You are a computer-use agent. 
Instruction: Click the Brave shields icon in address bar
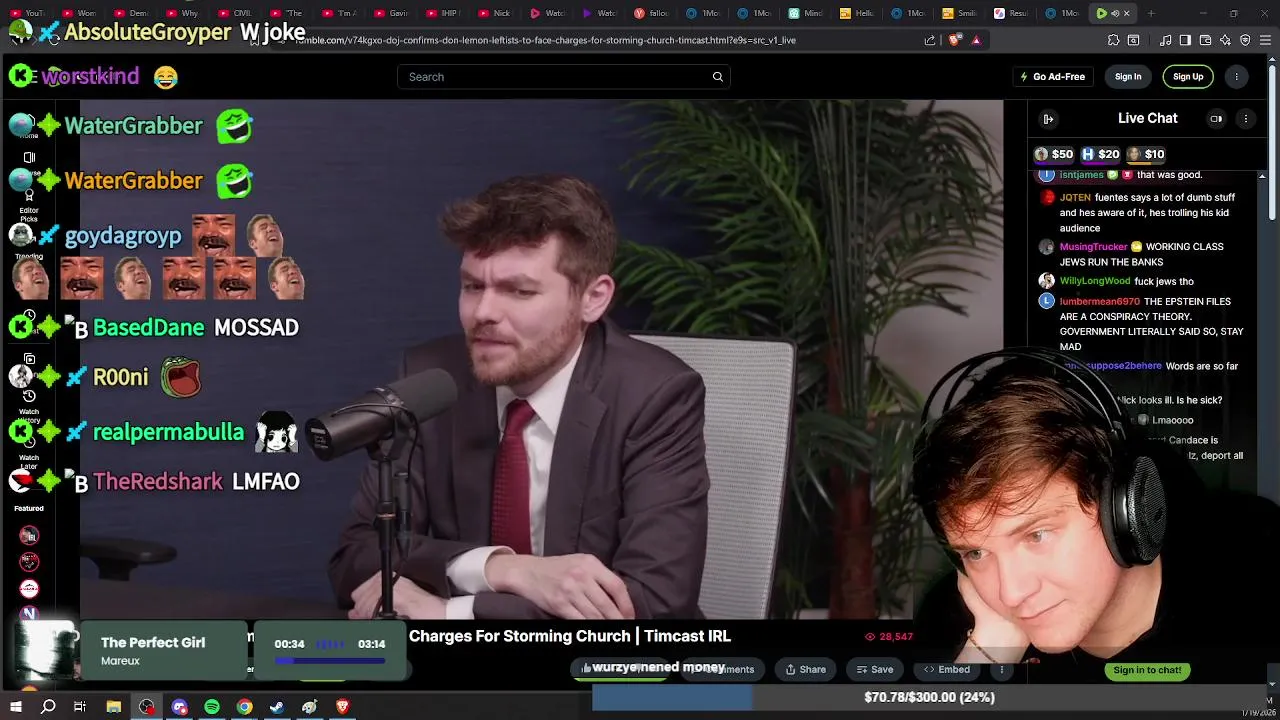pos(954,40)
